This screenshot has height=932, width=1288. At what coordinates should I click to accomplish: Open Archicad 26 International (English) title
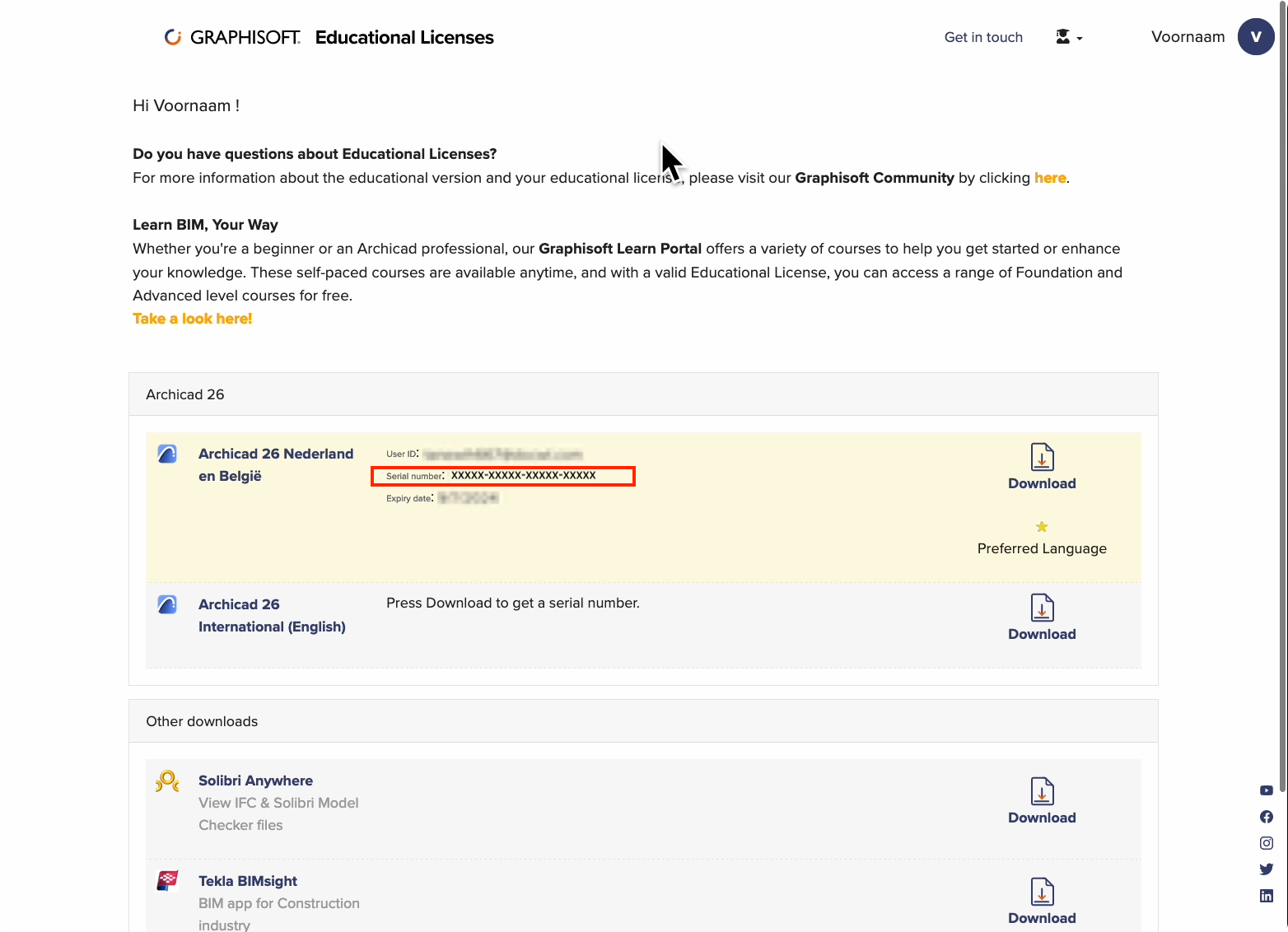coord(272,615)
